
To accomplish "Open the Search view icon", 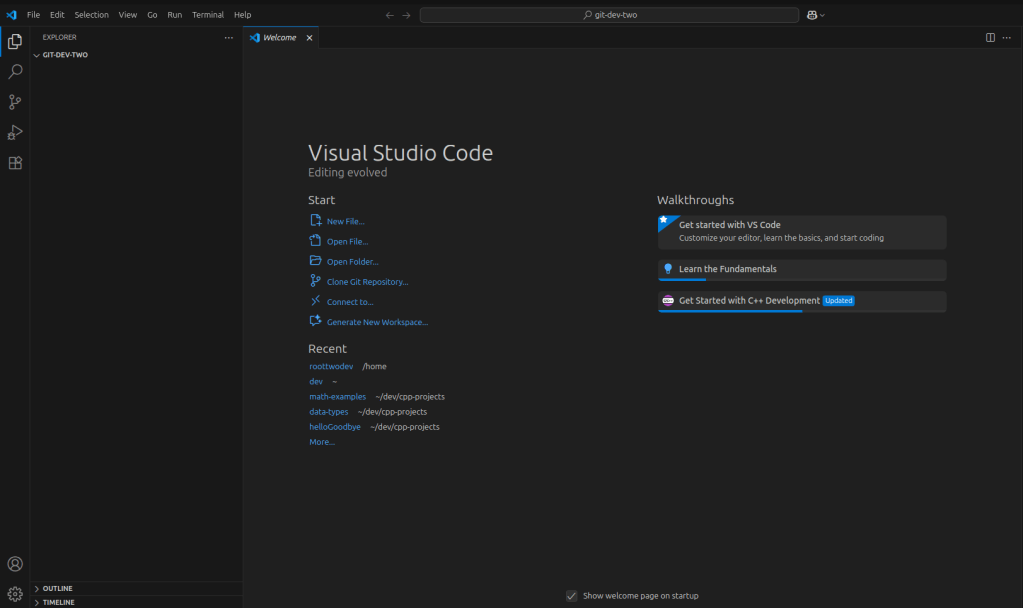I will [x=15, y=72].
